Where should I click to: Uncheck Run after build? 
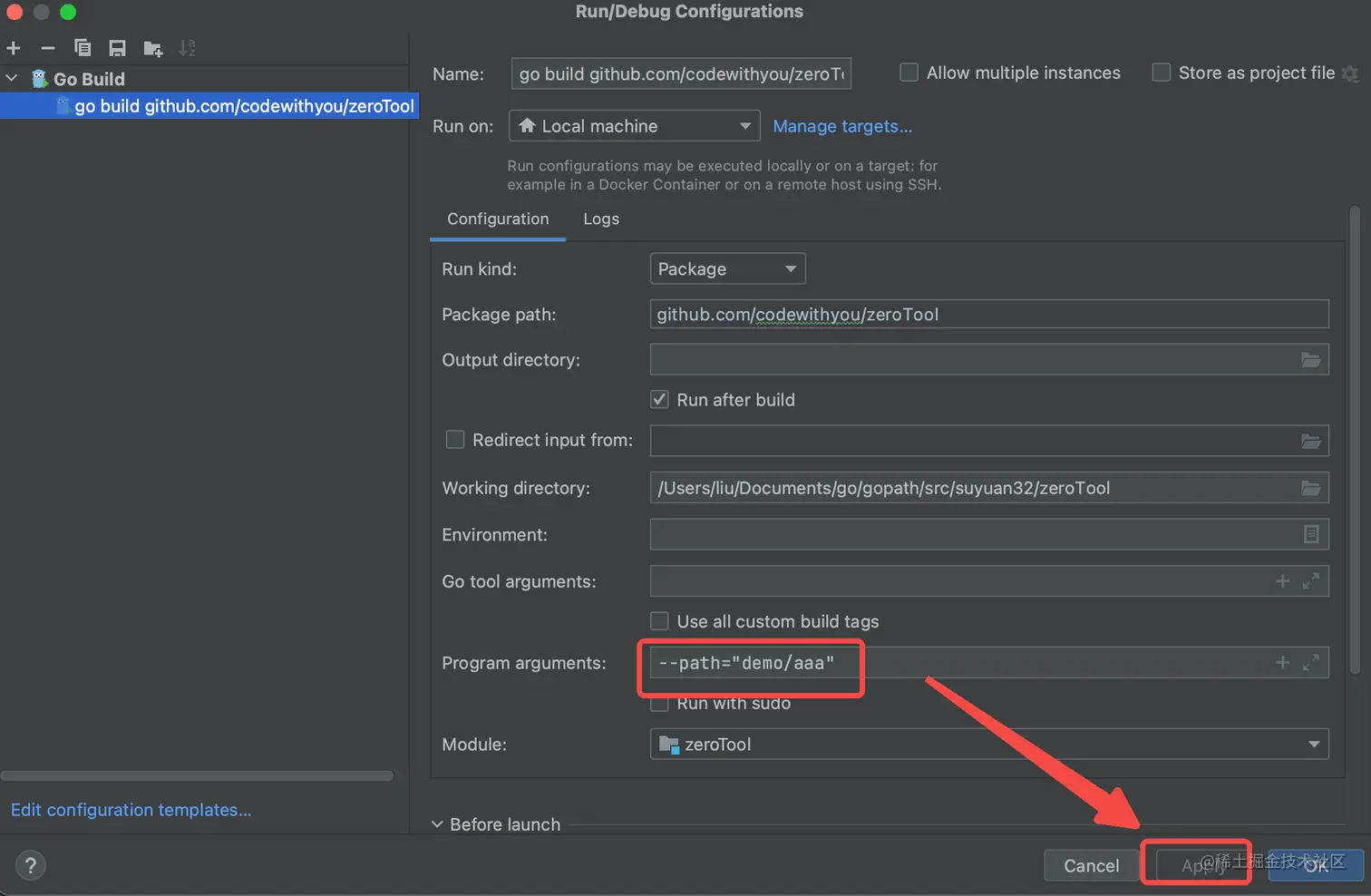[x=659, y=400]
